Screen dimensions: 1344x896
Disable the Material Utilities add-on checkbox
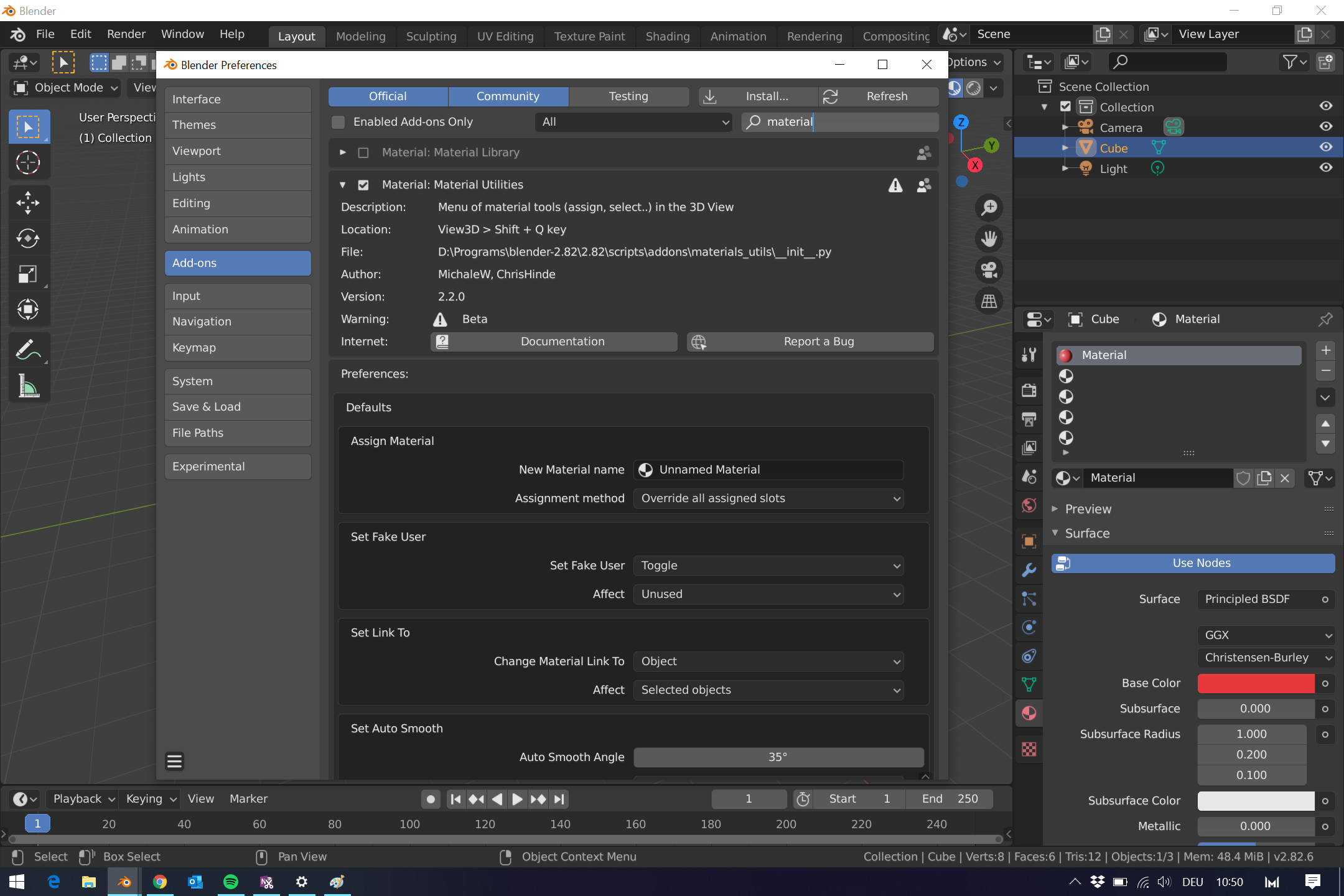pos(363,185)
